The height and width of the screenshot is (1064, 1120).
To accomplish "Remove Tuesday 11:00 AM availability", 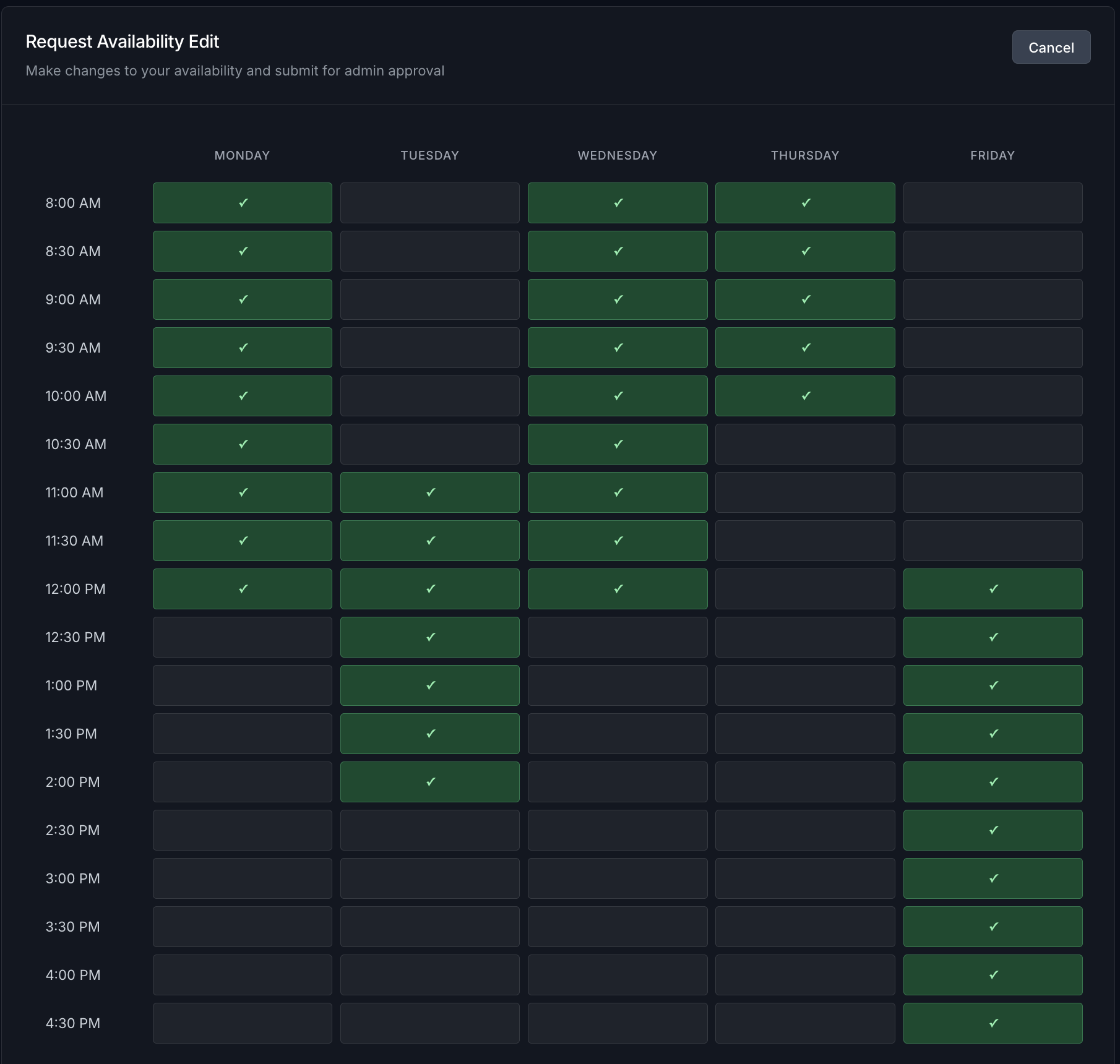I will pos(429,492).
